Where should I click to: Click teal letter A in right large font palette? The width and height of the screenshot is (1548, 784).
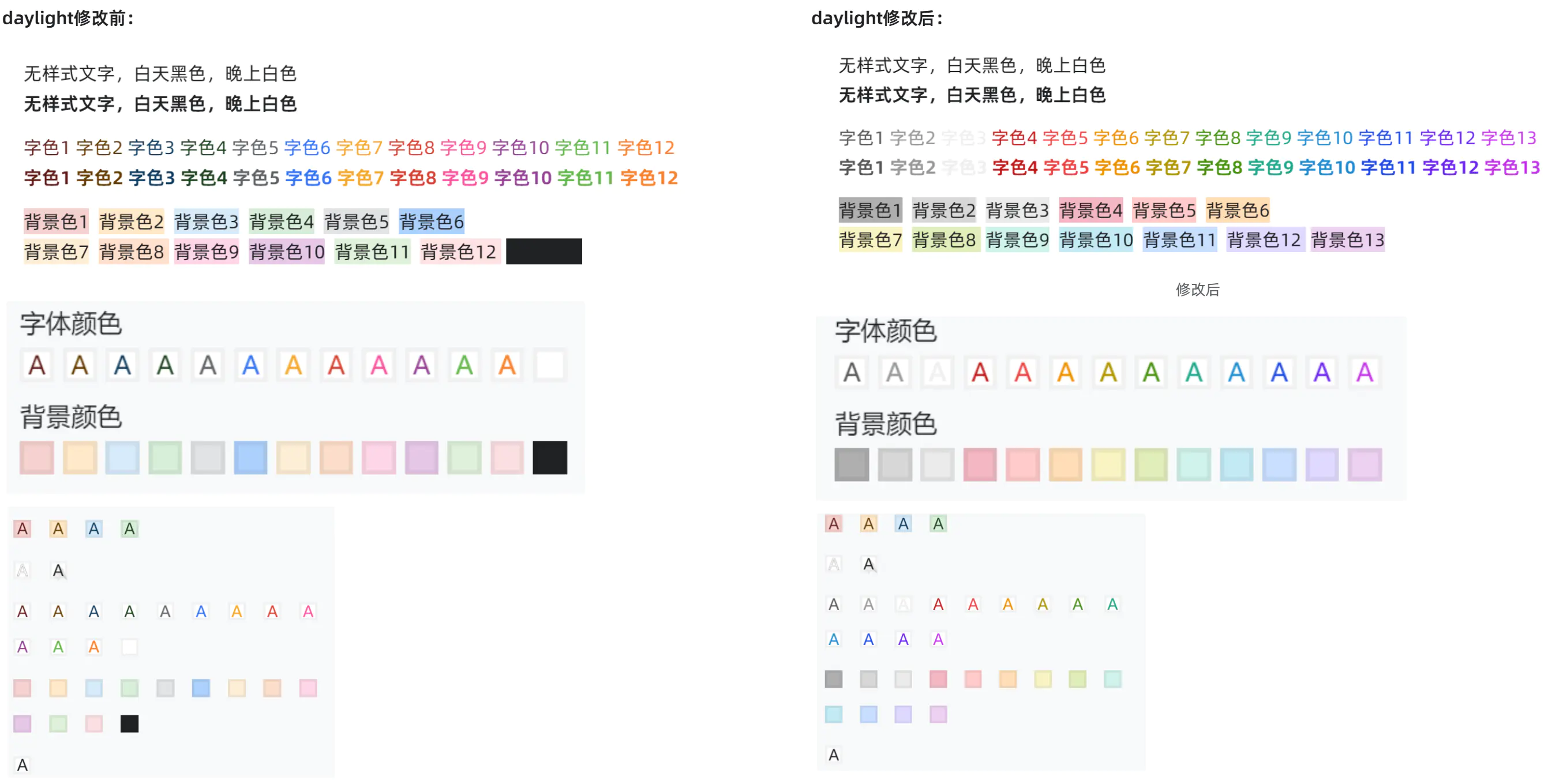[1193, 372]
